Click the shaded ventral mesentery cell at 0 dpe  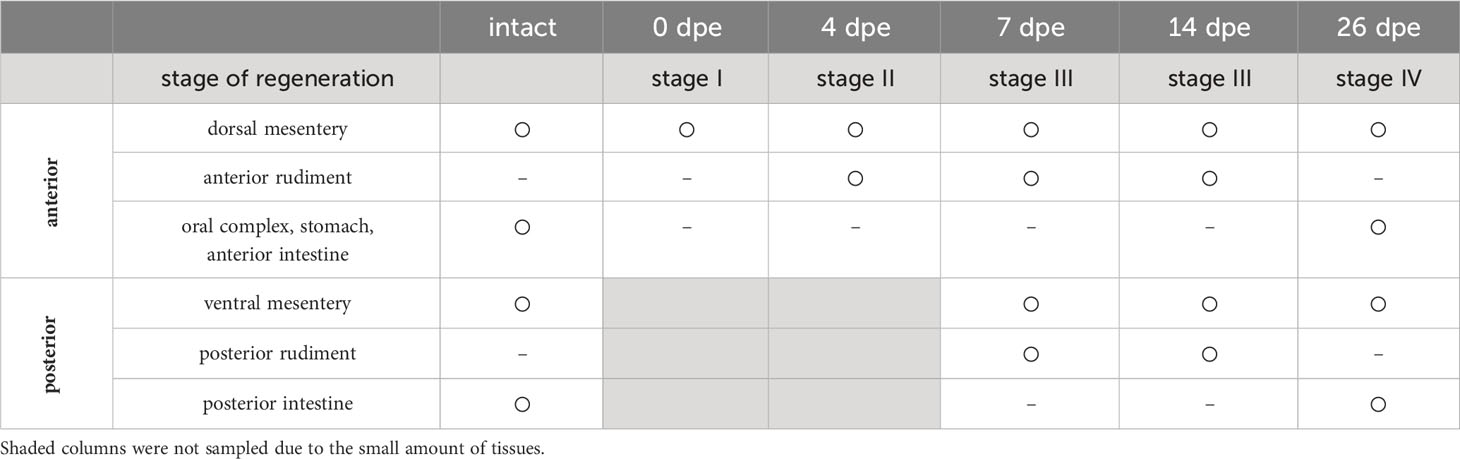pyautogui.click(x=685, y=304)
